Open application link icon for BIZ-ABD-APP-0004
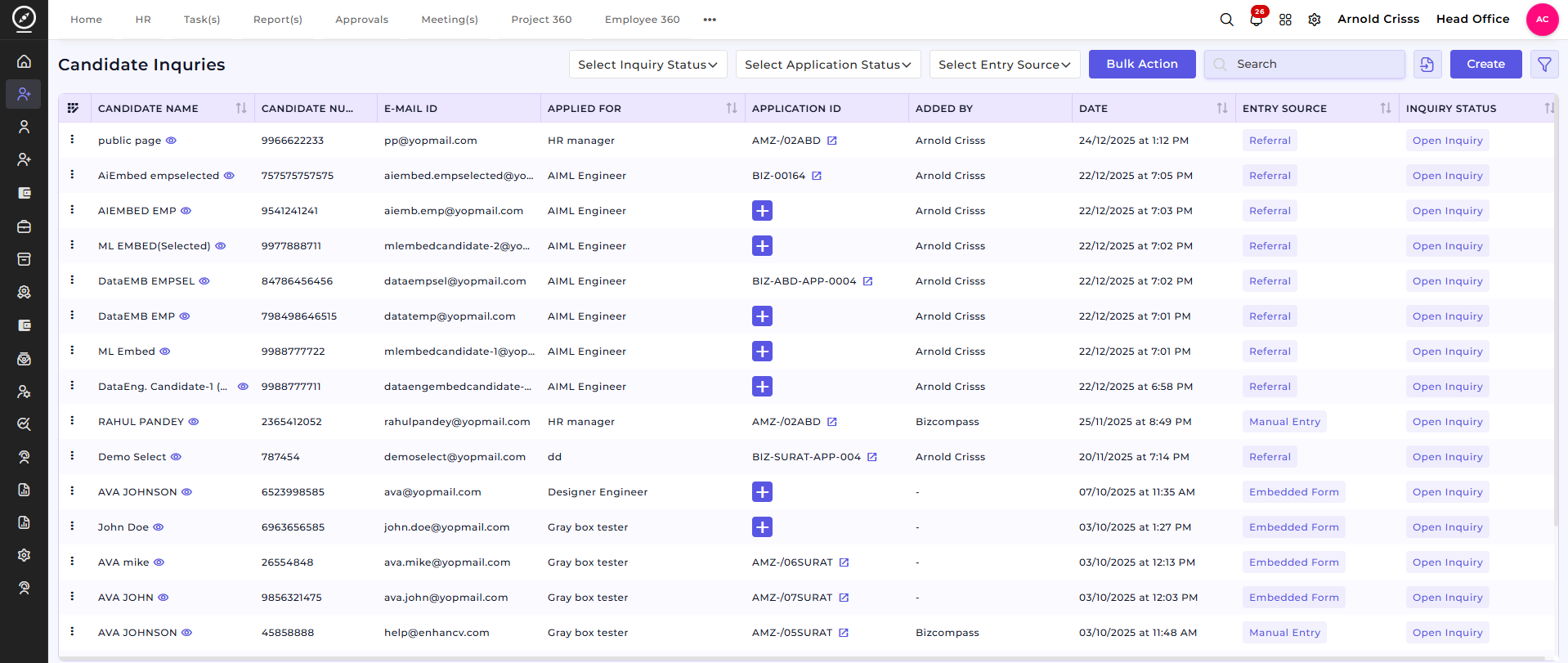The height and width of the screenshot is (663, 1568). [867, 281]
